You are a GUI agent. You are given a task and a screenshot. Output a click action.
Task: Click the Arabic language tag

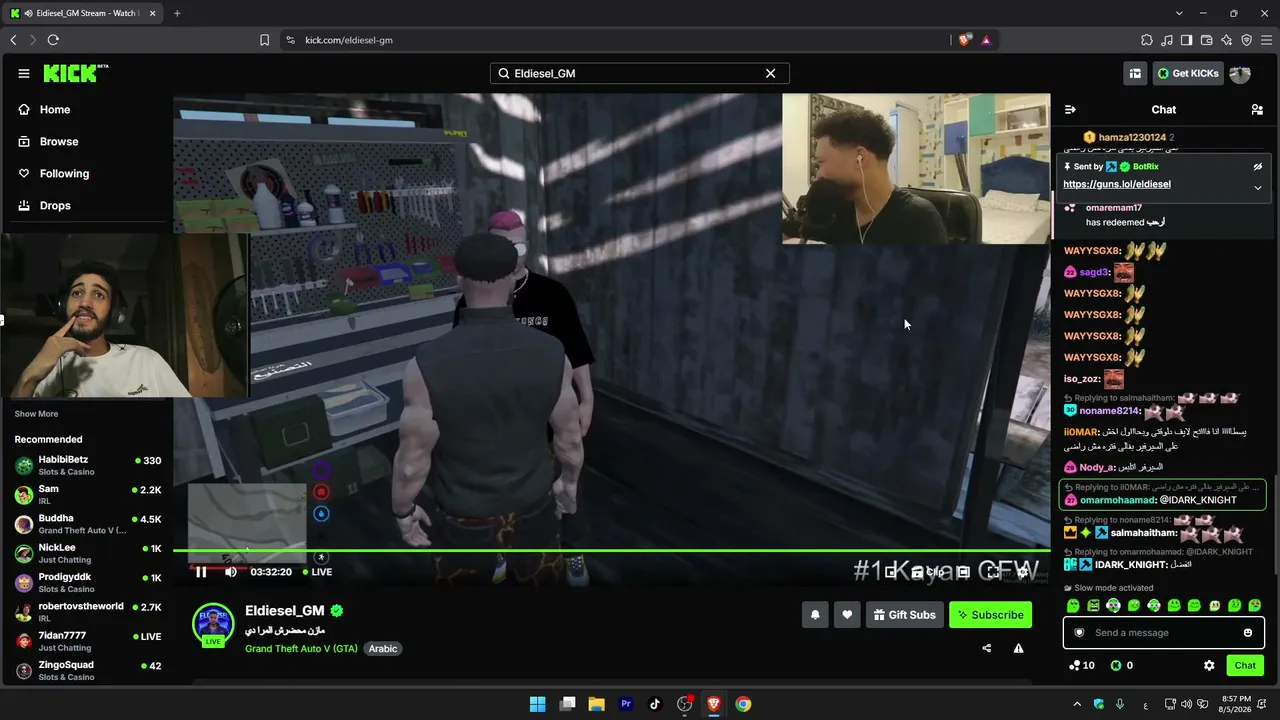tap(383, 648)
